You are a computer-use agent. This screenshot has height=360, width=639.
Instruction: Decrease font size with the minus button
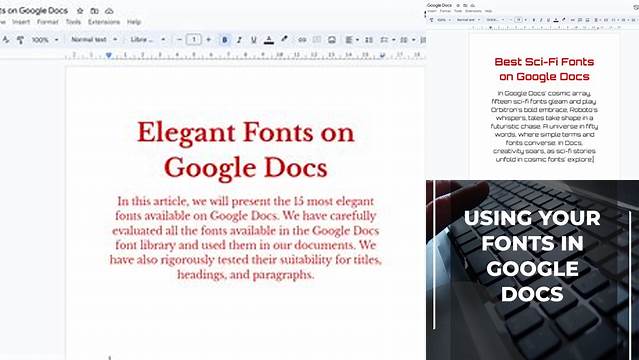pos(179,40)
